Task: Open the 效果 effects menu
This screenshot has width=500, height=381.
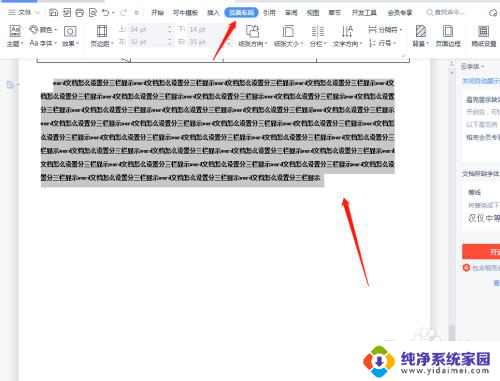Action: pos(70,36)
